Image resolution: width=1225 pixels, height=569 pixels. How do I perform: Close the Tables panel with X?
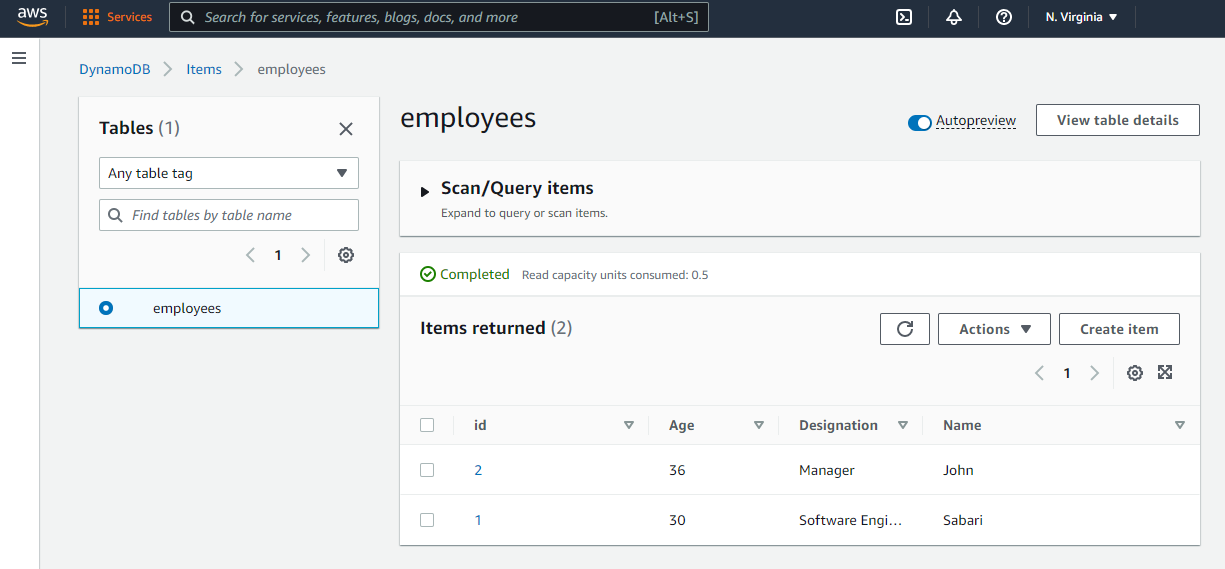[346, 129]
